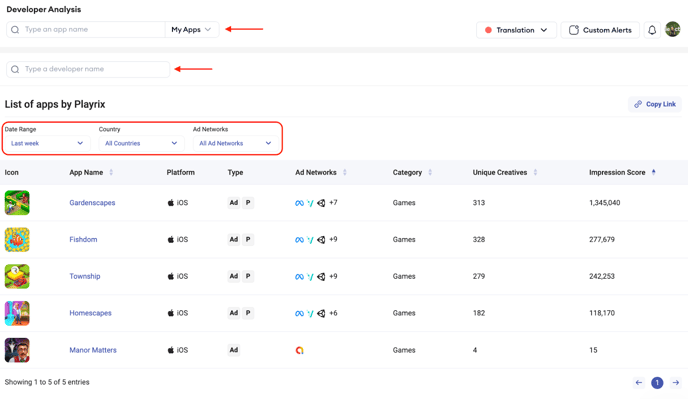Expand the Country All Countries dropdown

(x=141, y=144)
